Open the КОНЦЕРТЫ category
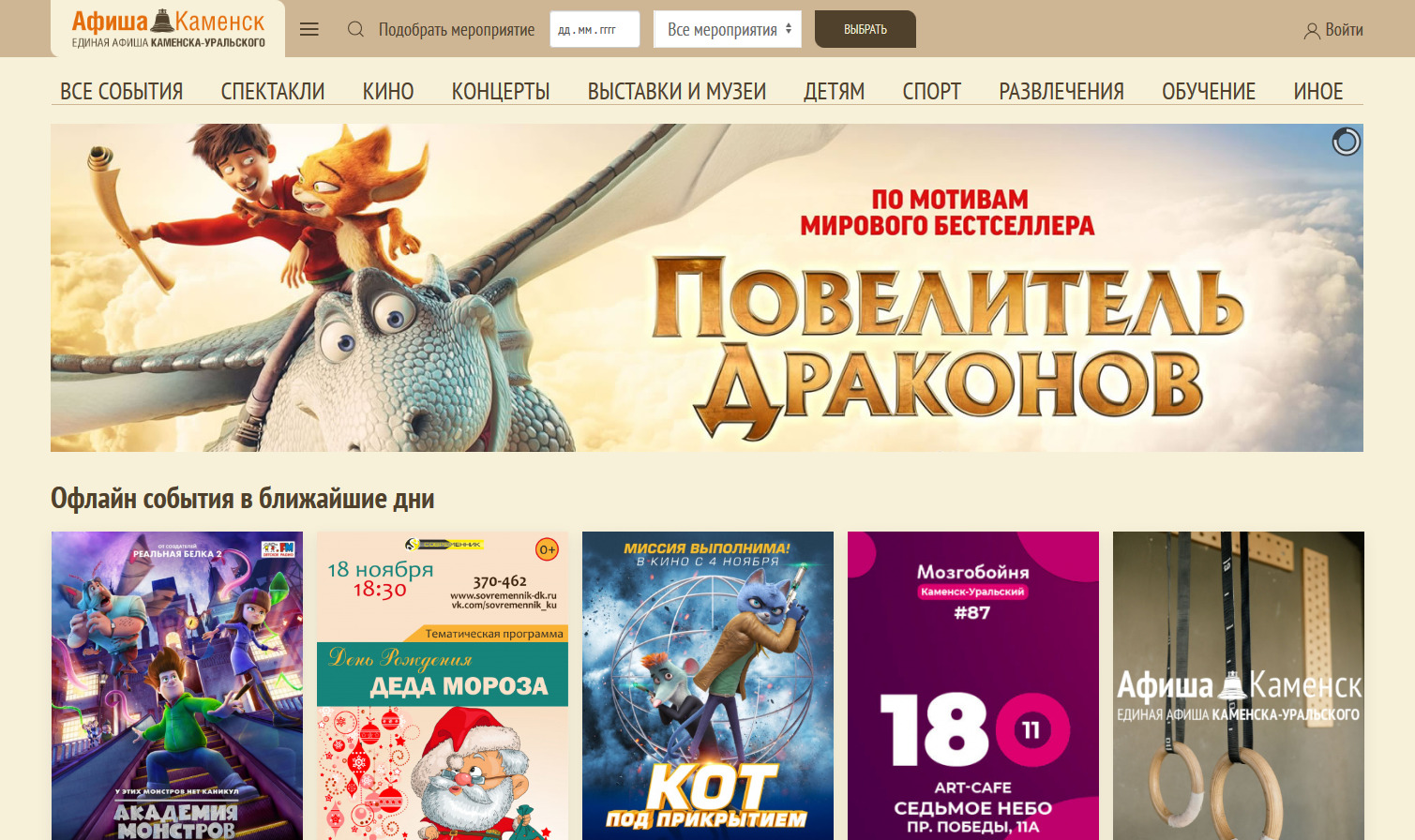Image resolution: width=1415 pixels, height=840 pixels. tap(501, 91)
